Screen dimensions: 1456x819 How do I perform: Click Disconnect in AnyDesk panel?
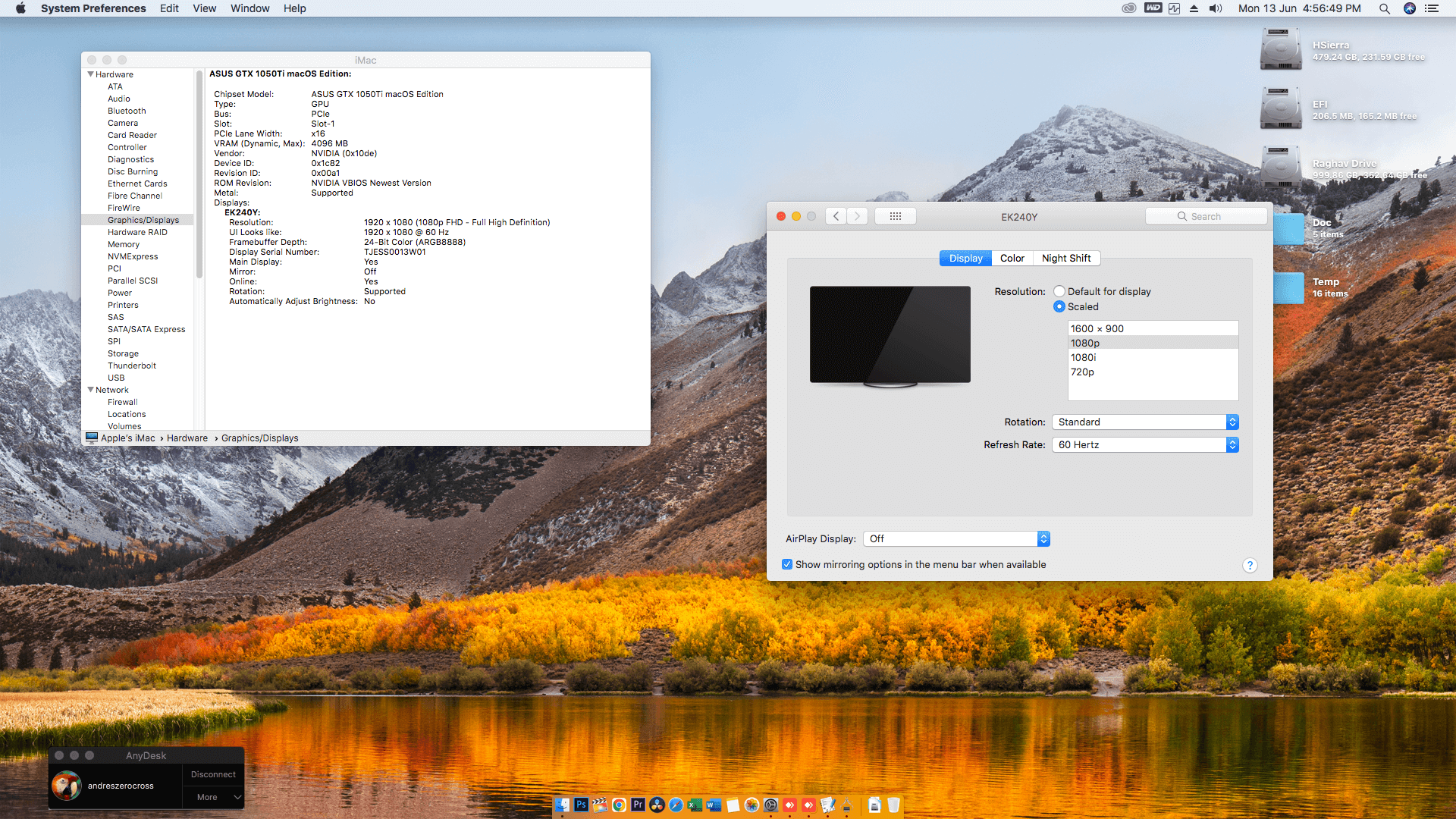[213, 774]
